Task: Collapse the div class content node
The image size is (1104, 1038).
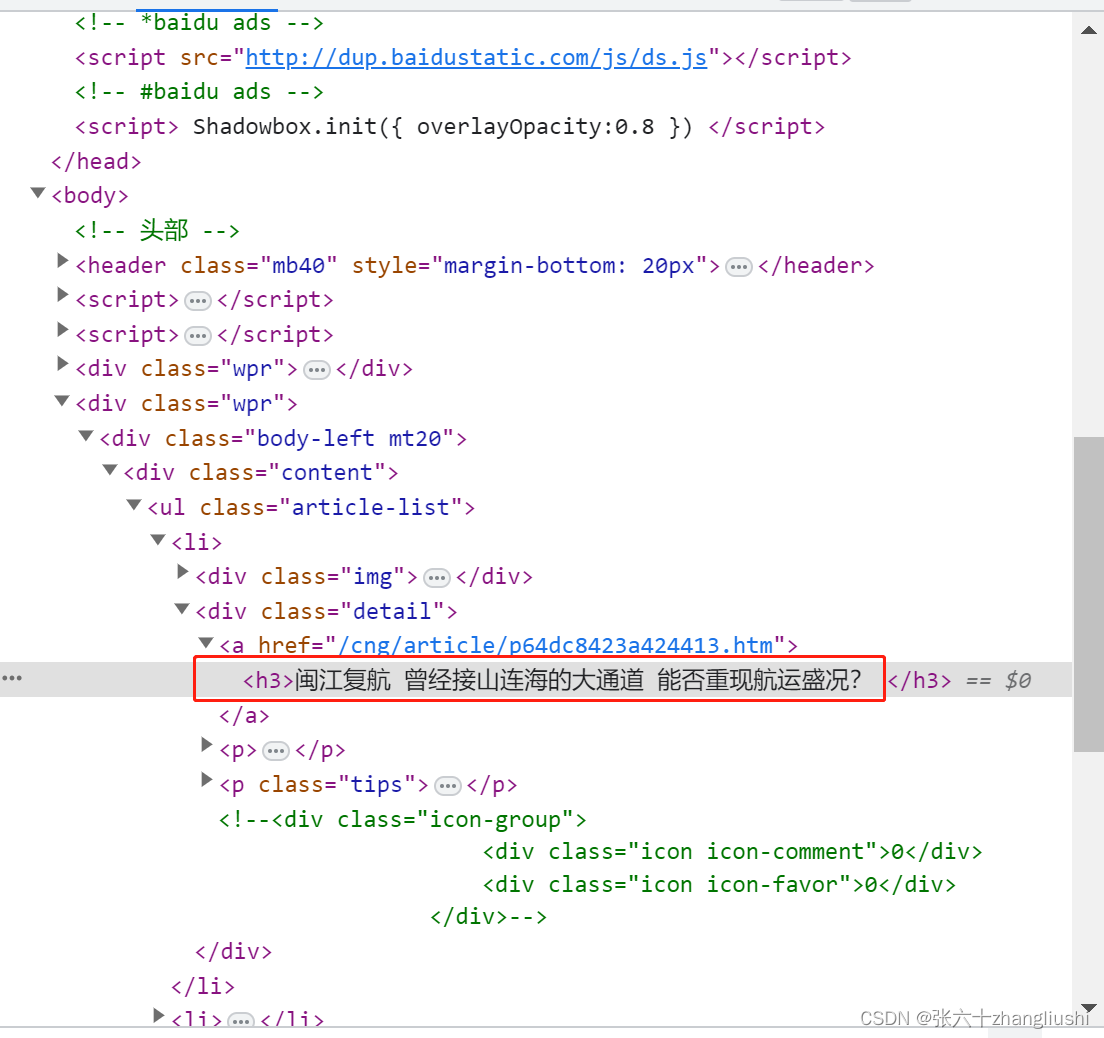Action: click(110, 470)
